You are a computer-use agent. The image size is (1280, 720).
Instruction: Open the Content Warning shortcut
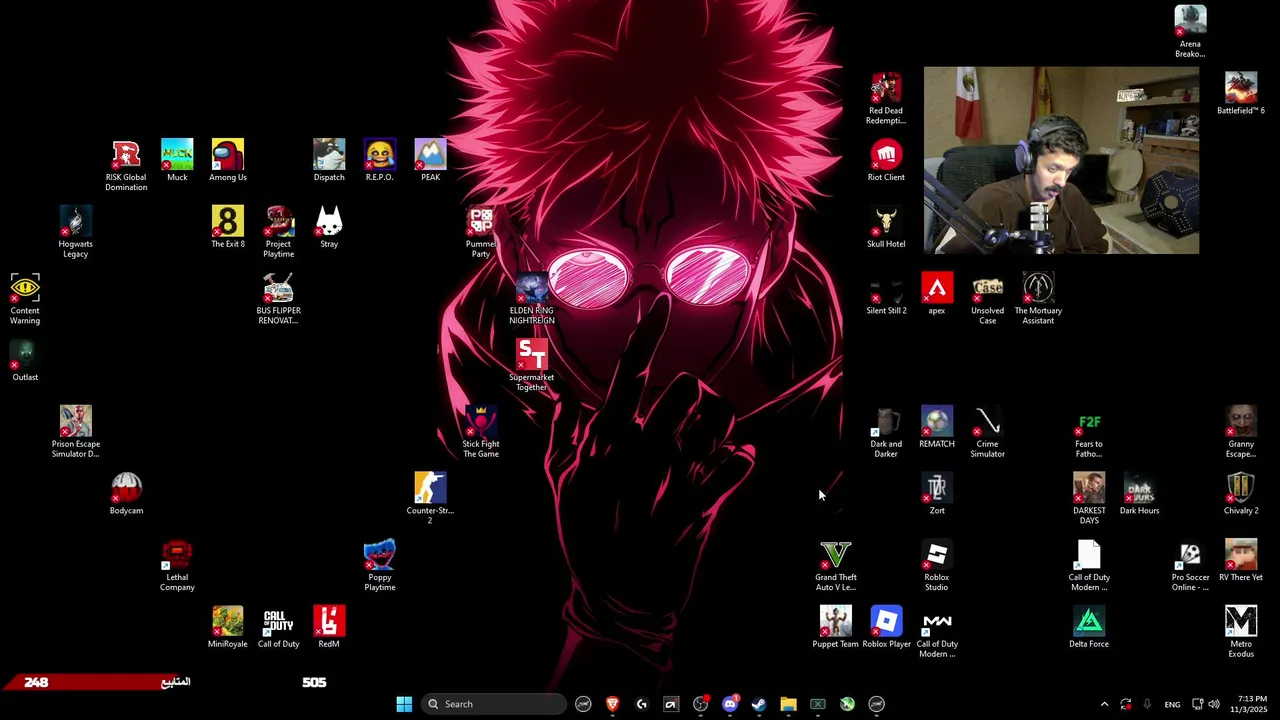[25, 299]
